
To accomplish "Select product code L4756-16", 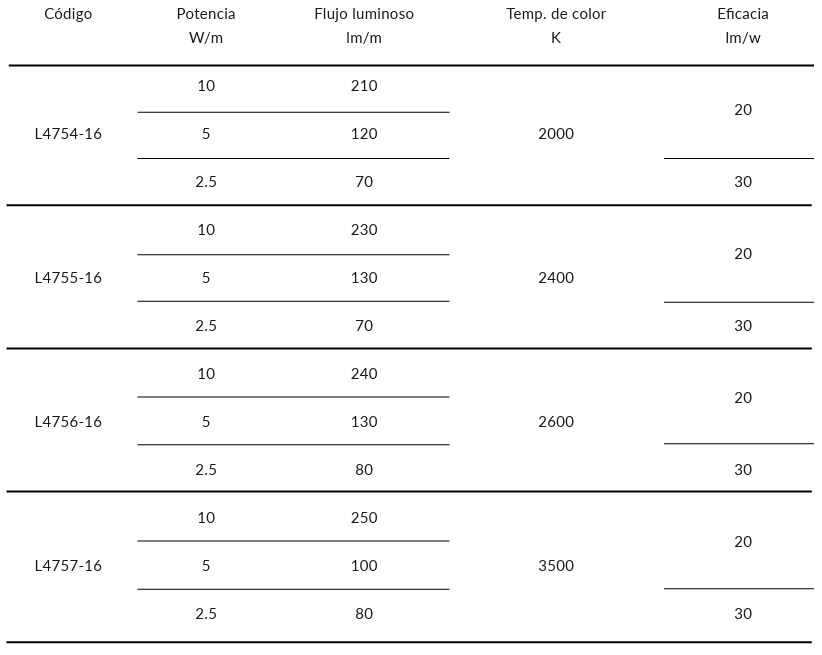I will [x=68, y=422].
